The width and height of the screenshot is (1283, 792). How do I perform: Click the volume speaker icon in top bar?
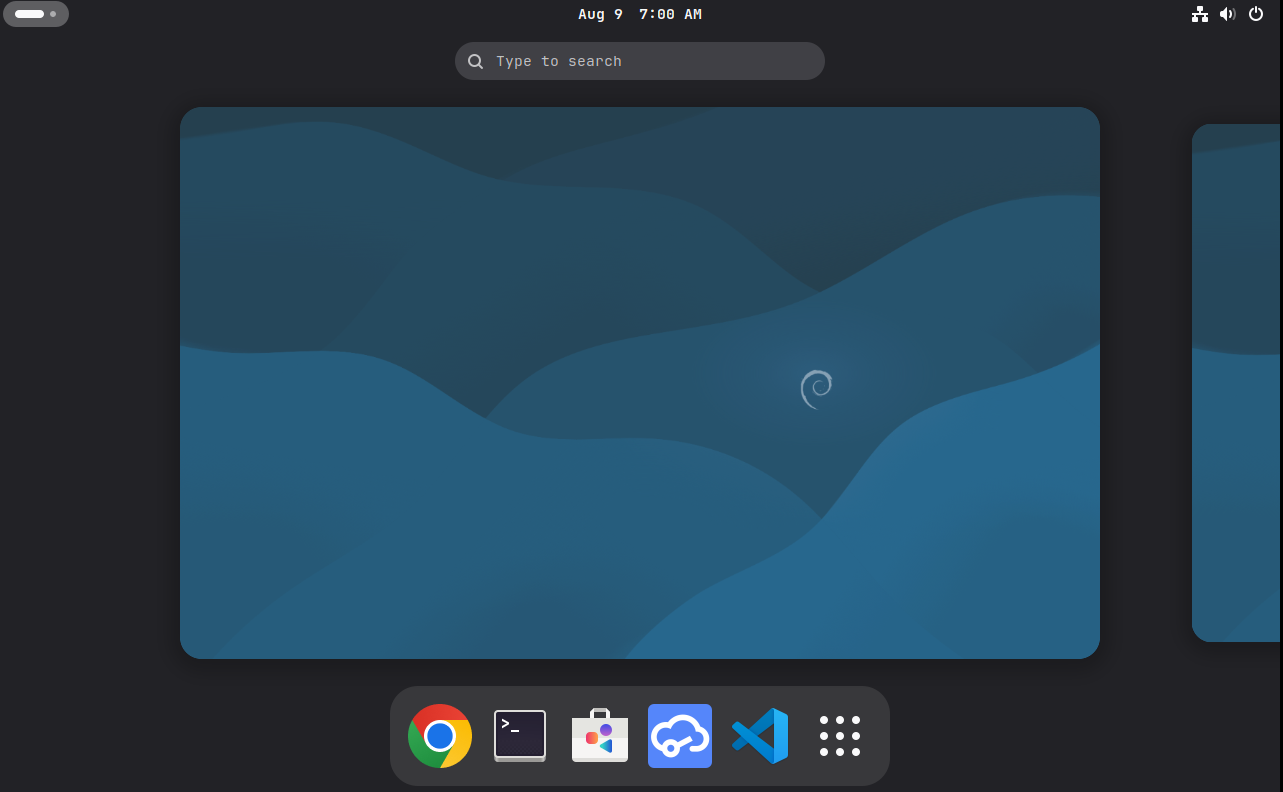tap(1228, 14)
